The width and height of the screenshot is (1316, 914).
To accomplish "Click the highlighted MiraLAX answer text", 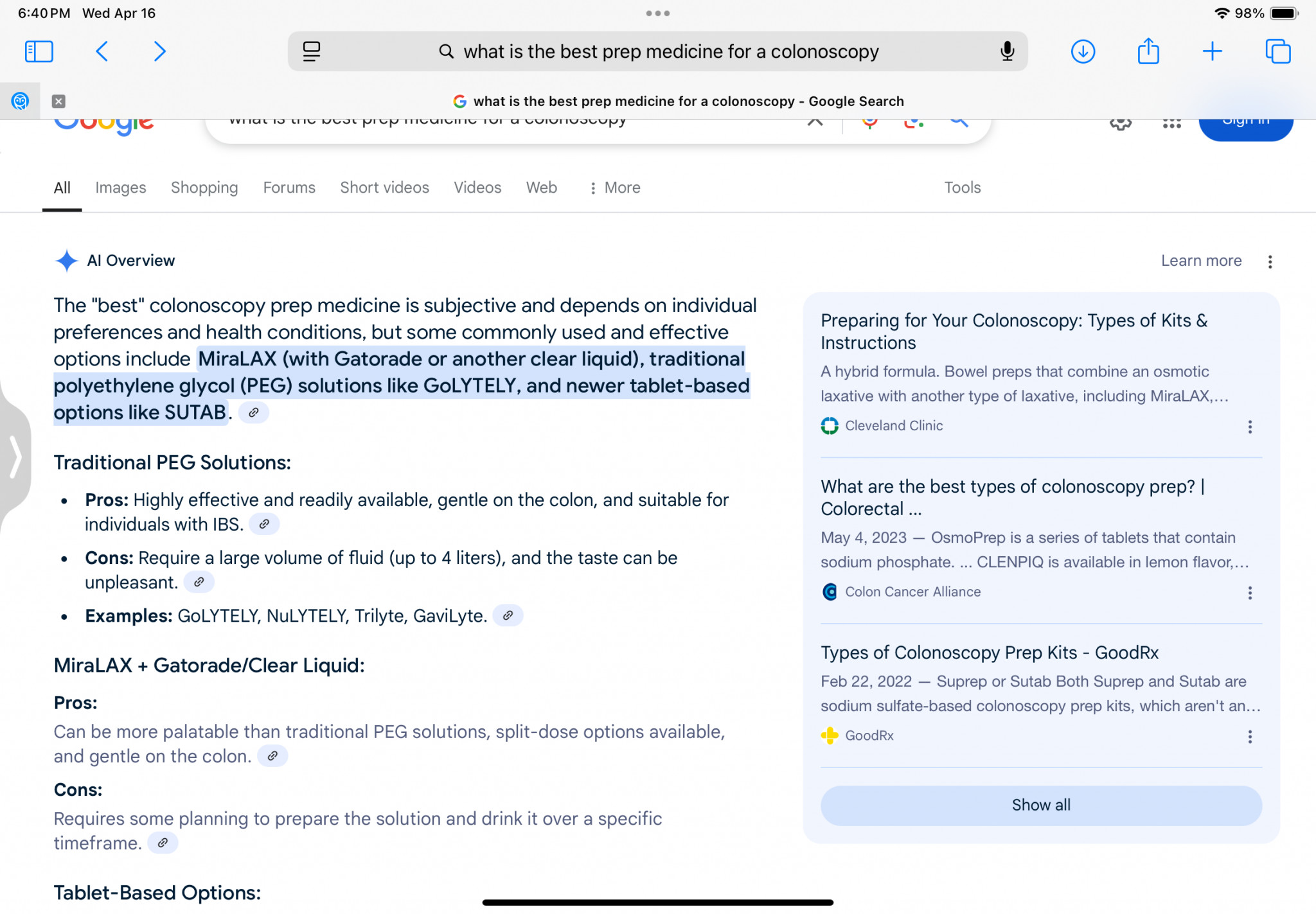I will tap(402, 385).
